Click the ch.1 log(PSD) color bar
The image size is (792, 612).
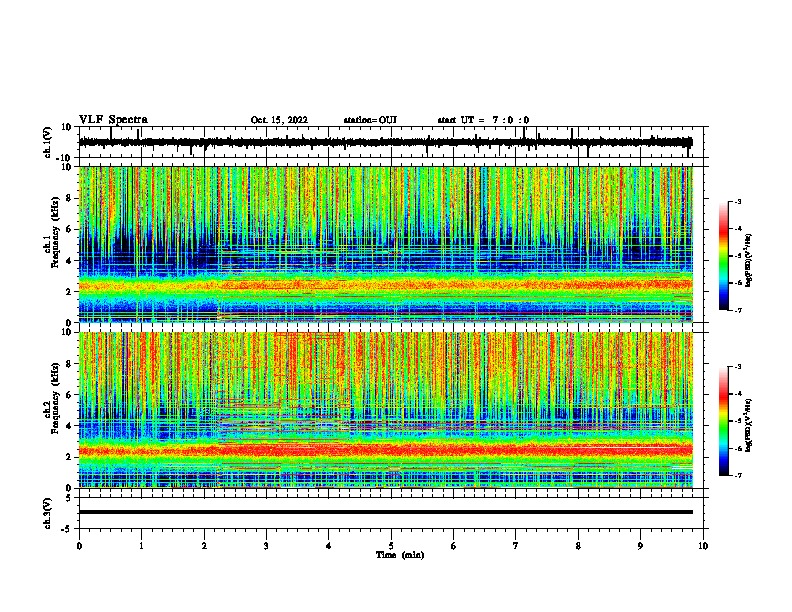[x=723, y=256]
